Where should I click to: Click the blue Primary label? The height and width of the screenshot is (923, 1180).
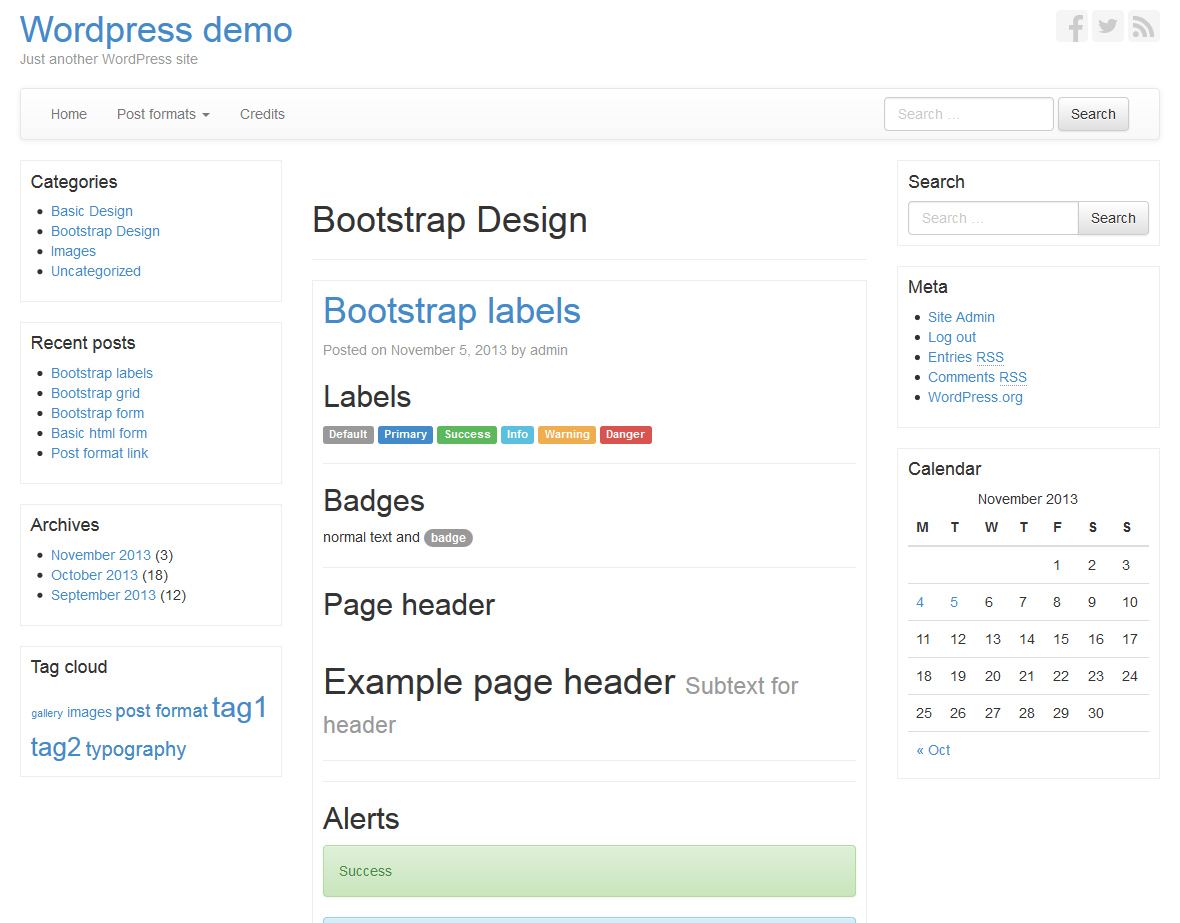(406, 434)
